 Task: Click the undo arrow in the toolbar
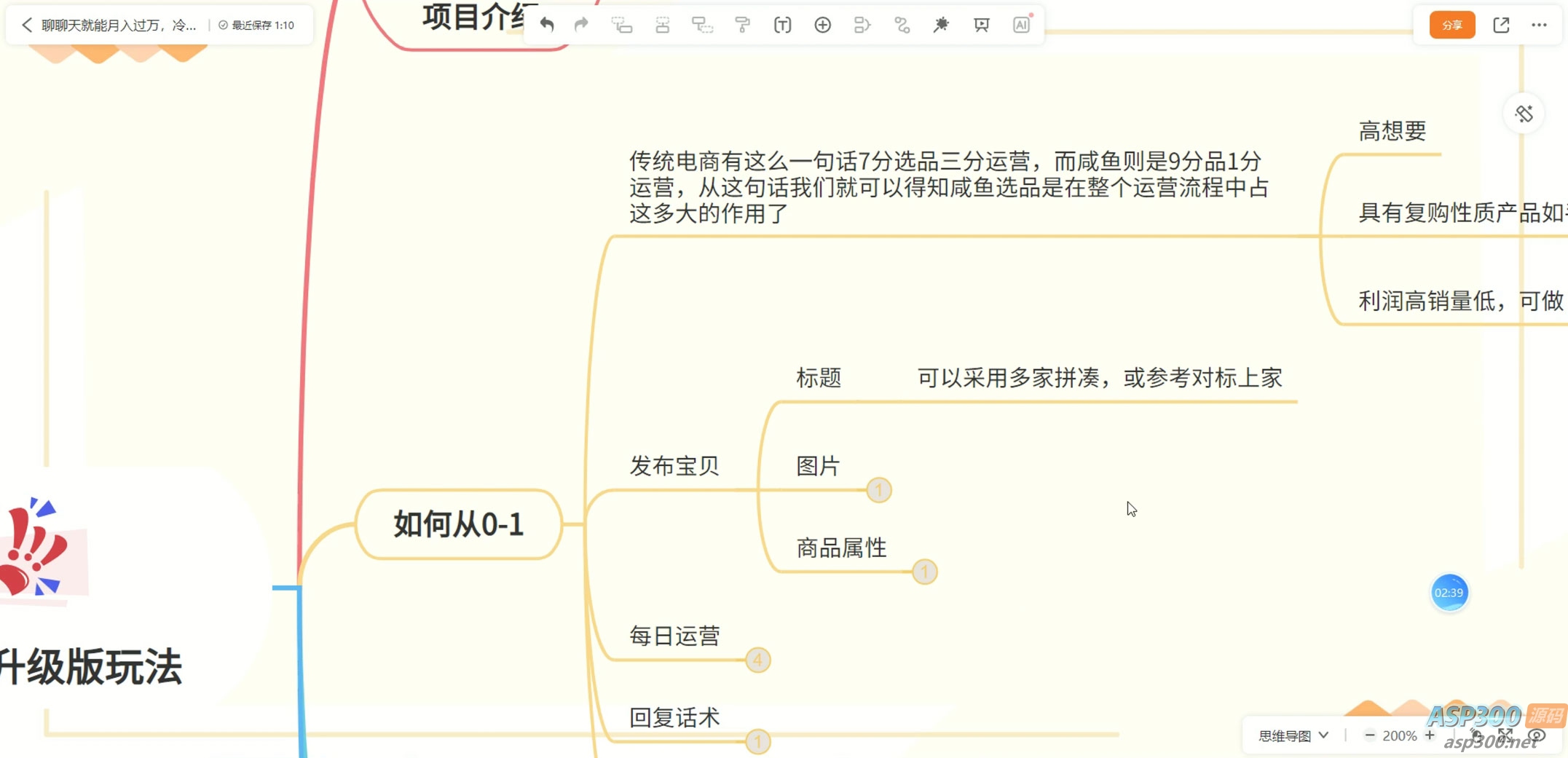(x=547, y=25)
